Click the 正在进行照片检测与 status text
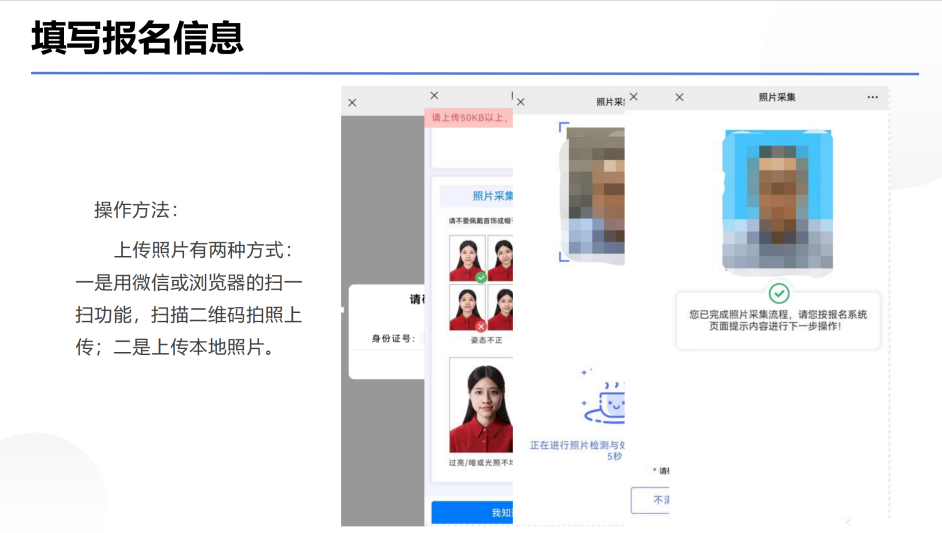The height and width of the screenshot is (533, 942). click(577, 445)
